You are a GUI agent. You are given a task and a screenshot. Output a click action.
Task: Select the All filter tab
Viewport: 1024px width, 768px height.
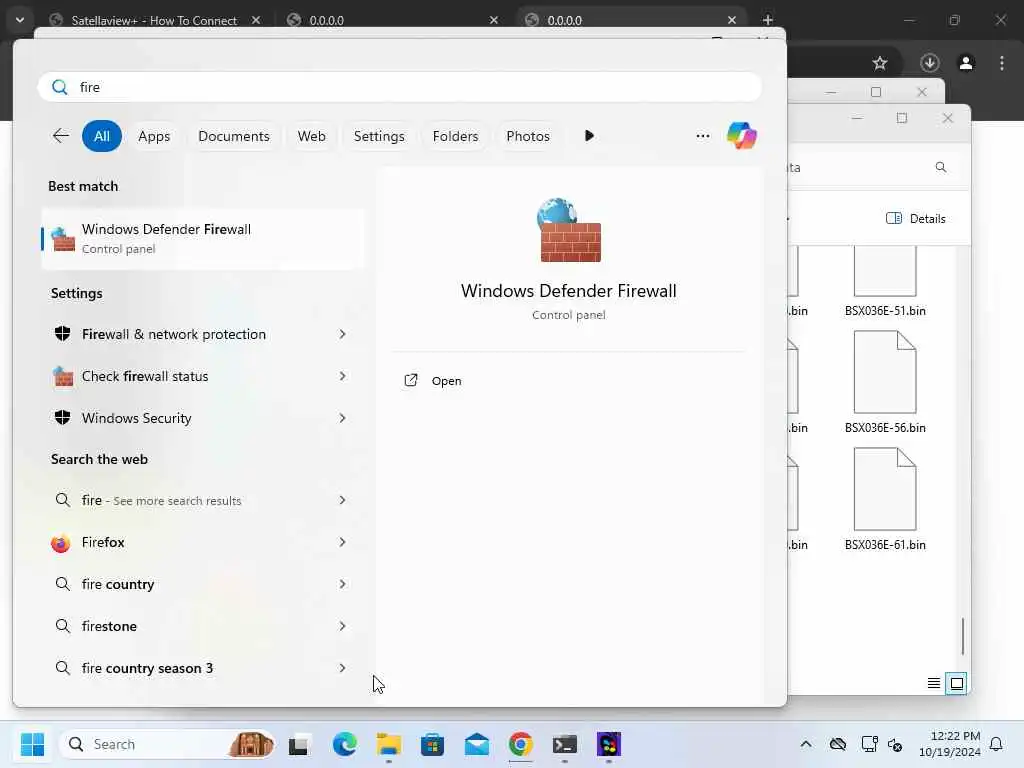tap(102, 136)
